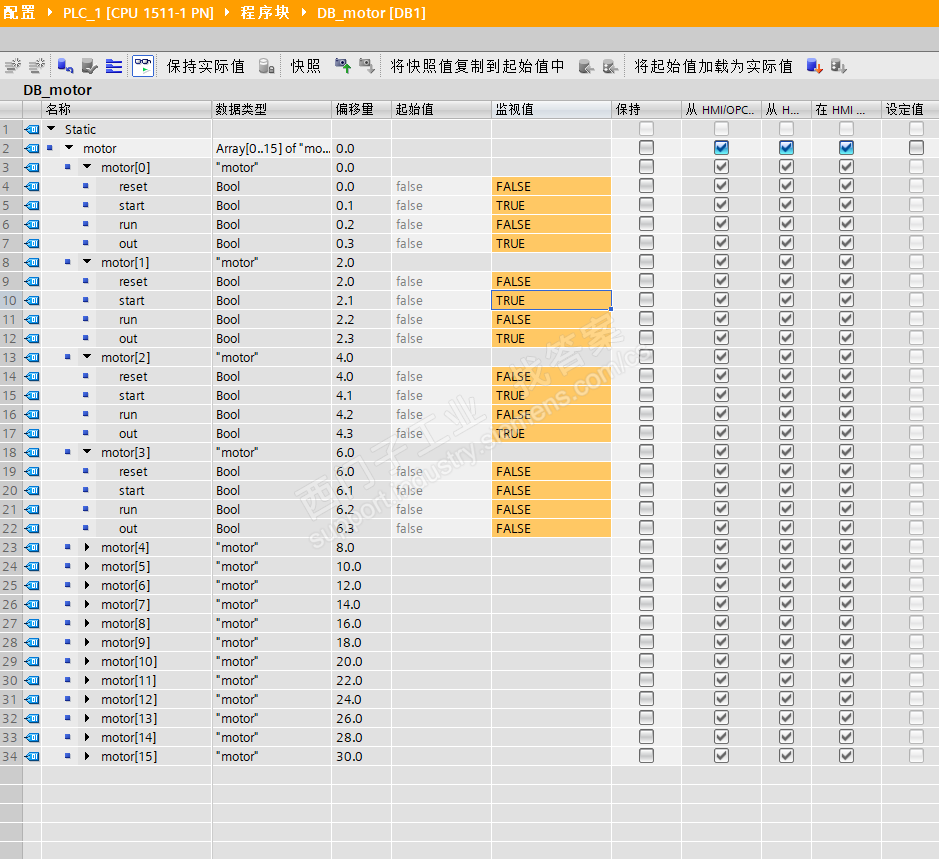Click the first icon right of 快照 label
The height and width of the screenshot is (859, 939).
343,66
